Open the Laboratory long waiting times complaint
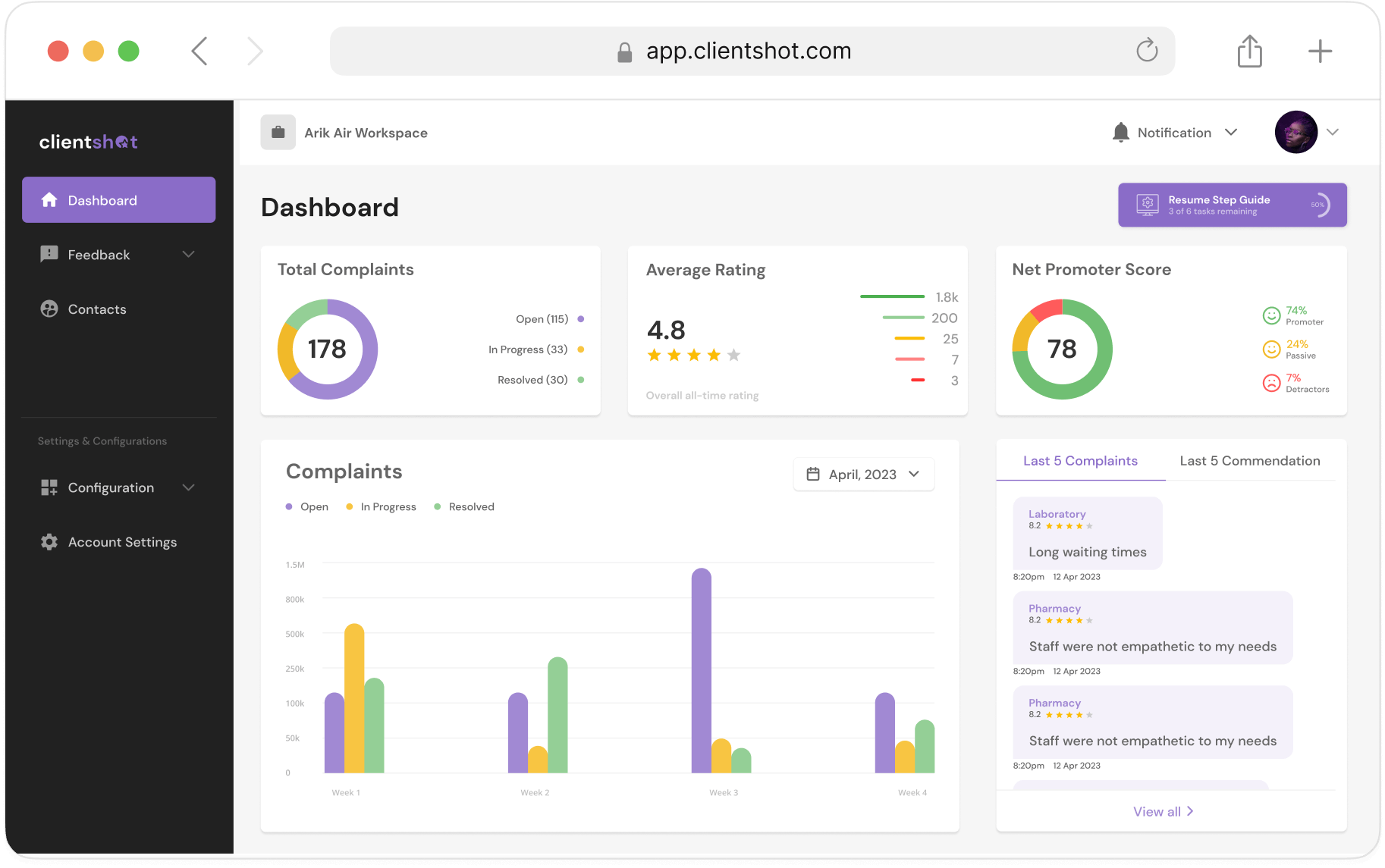This screenshot has width=1385, height=868. click(x=1087, y=534)
